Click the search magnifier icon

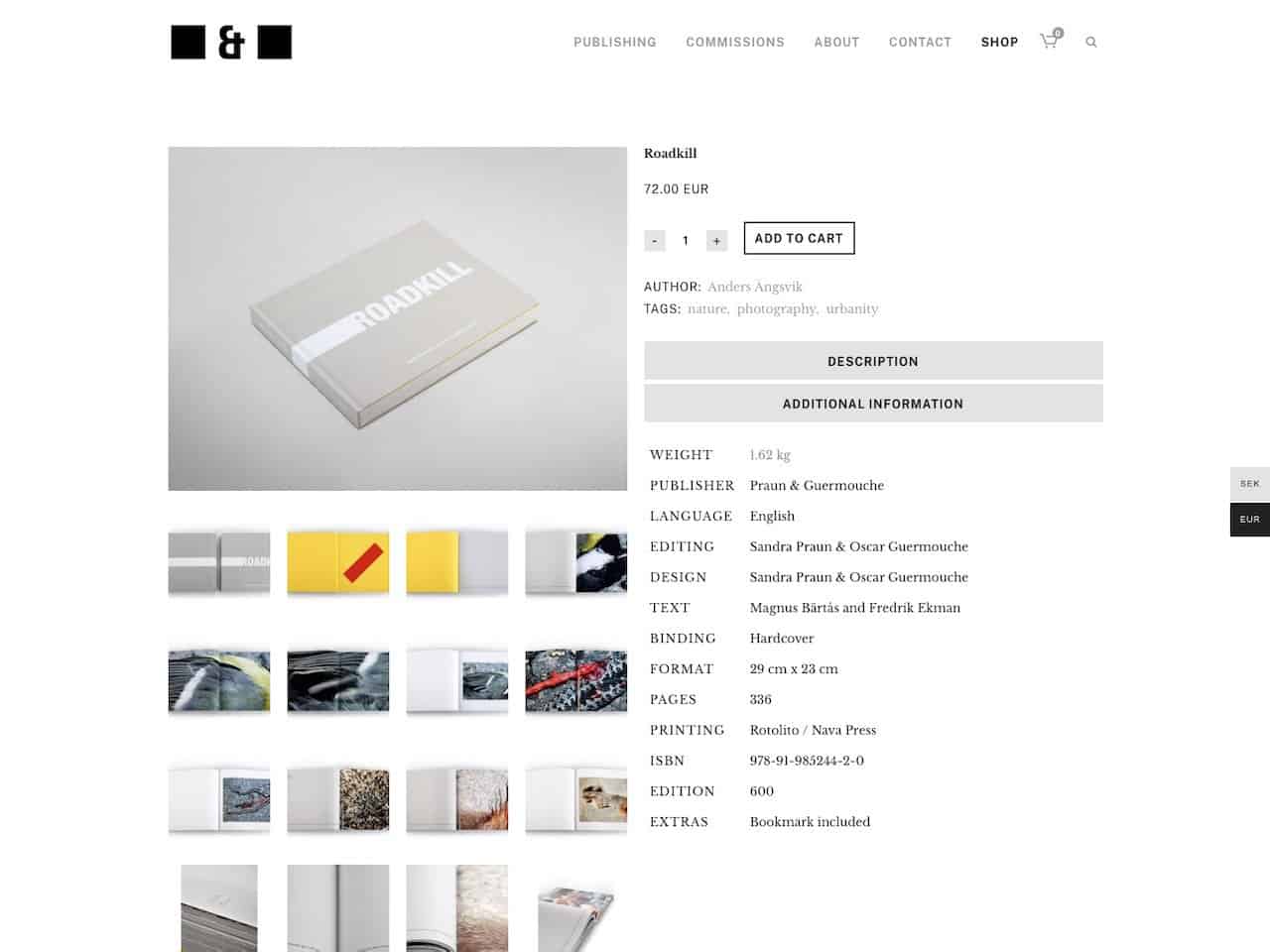click(1091, 42)
